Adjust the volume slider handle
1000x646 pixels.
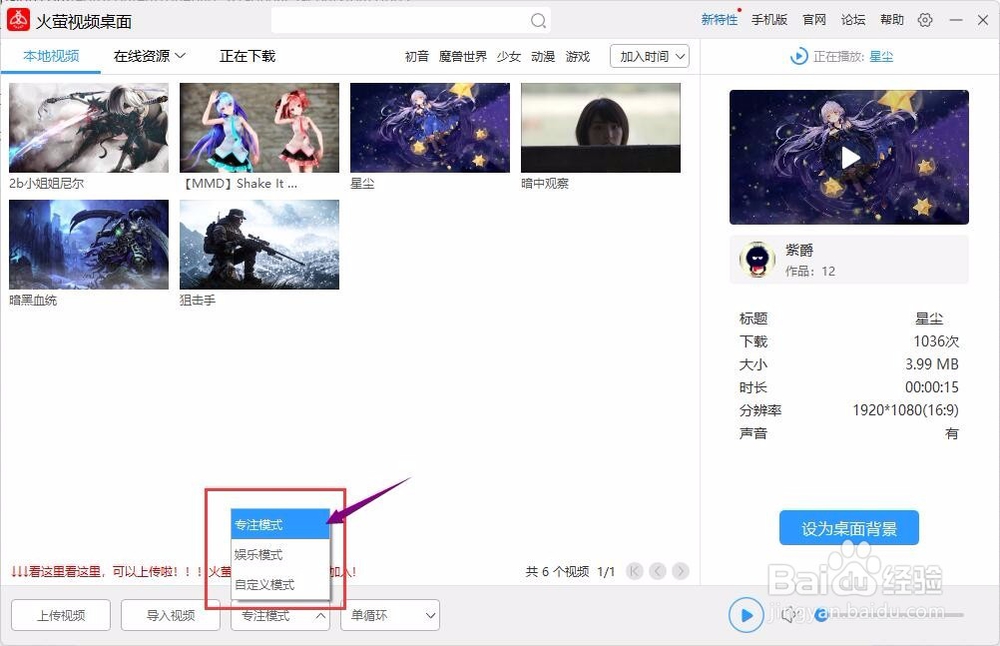(x=821, y=615)
